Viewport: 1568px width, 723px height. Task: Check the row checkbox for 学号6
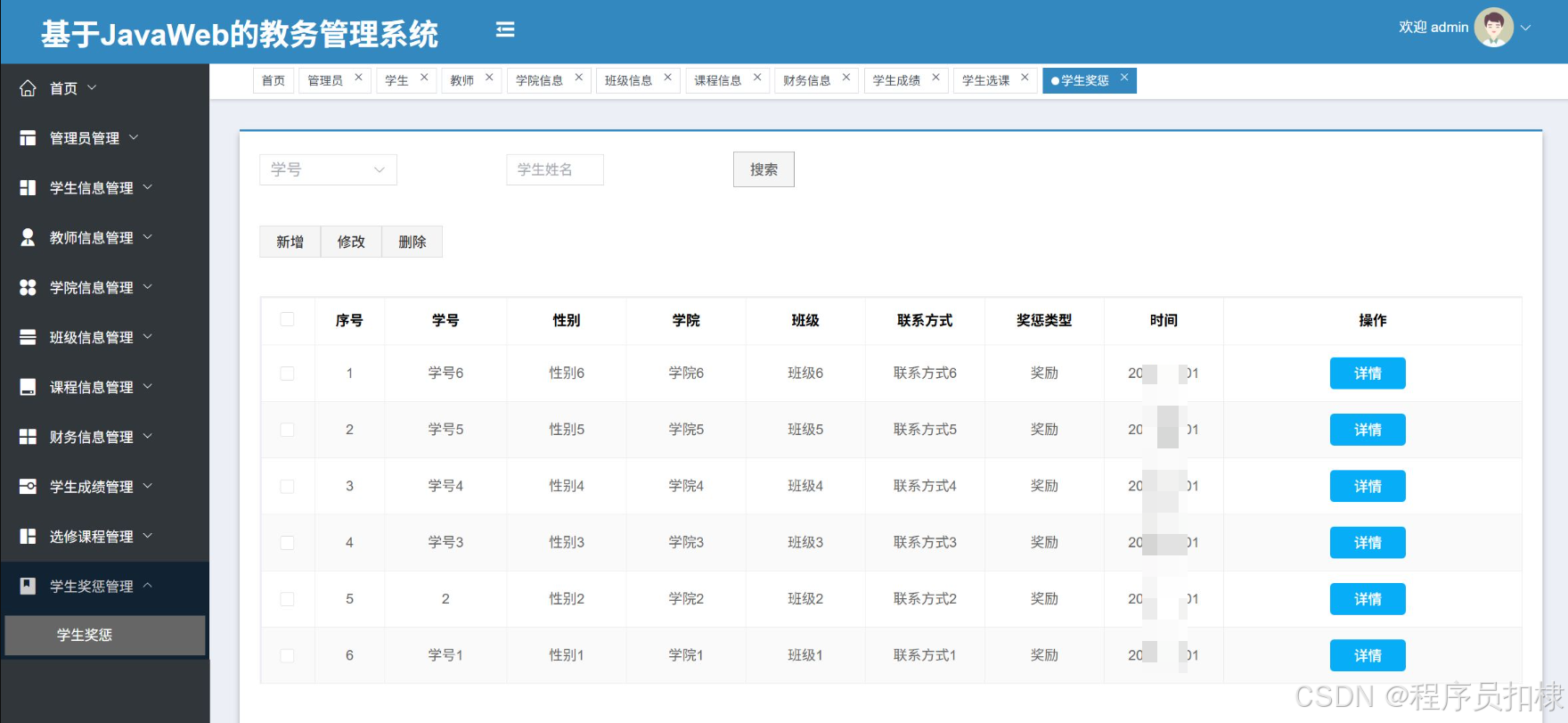click(x=287, y=374)
